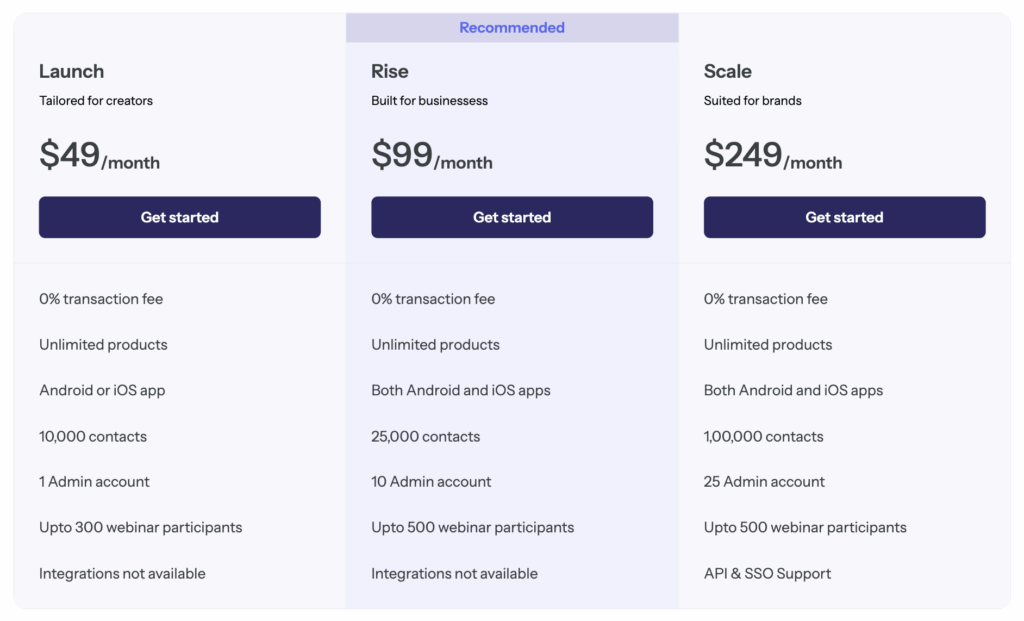Viewport: 1024px width, 621px height.
Task: Click the Launch plan title
Action: [x=71, y=71]
